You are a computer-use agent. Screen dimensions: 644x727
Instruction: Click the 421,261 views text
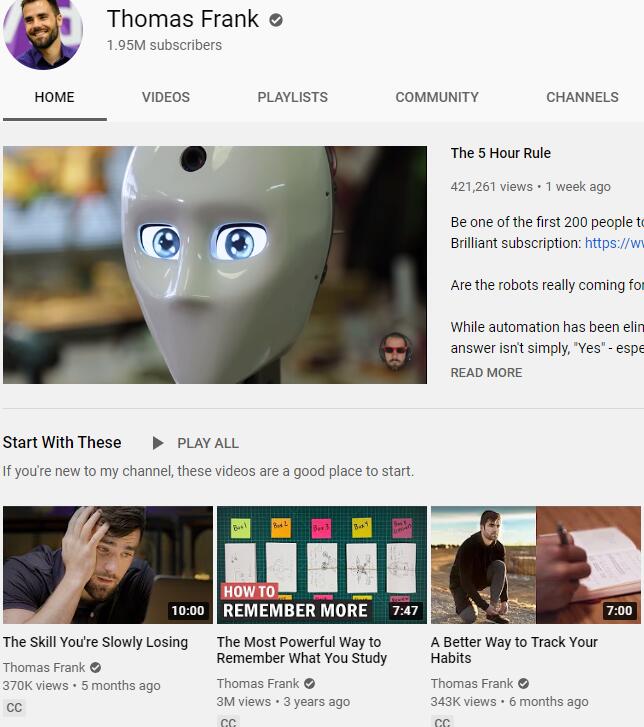pyautogui.click(x=491, y=187)
